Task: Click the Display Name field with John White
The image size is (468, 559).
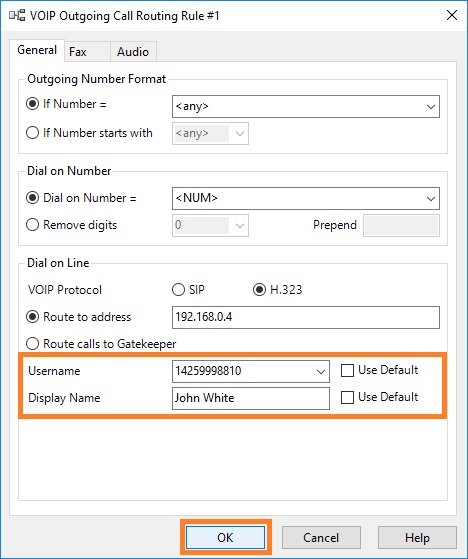Action: [251, 398]
